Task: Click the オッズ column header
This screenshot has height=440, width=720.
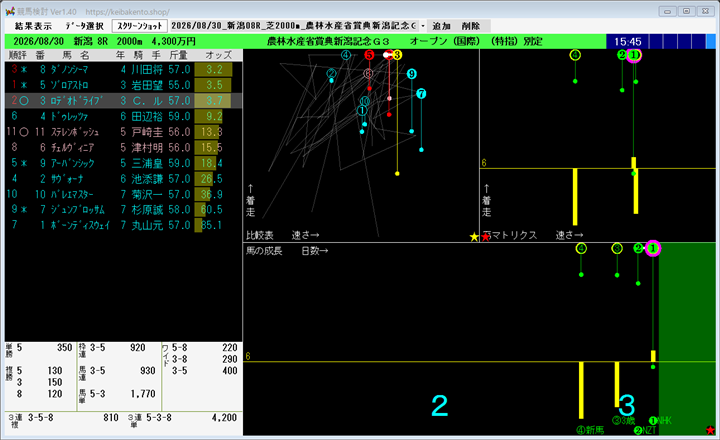Action: pos(219,55)
